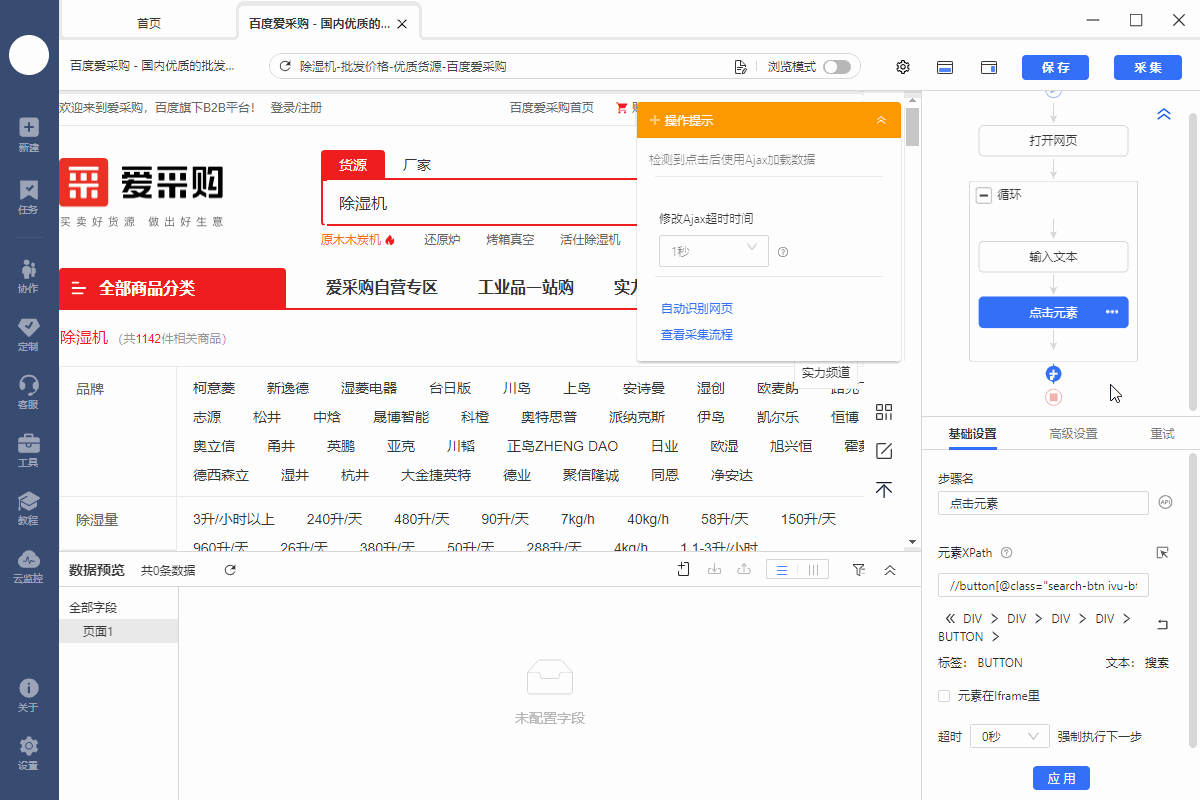The height and width of the screenshot is (800, 1200).
Task: Open 关于 in the left sidebar
Action: point(28,696)
